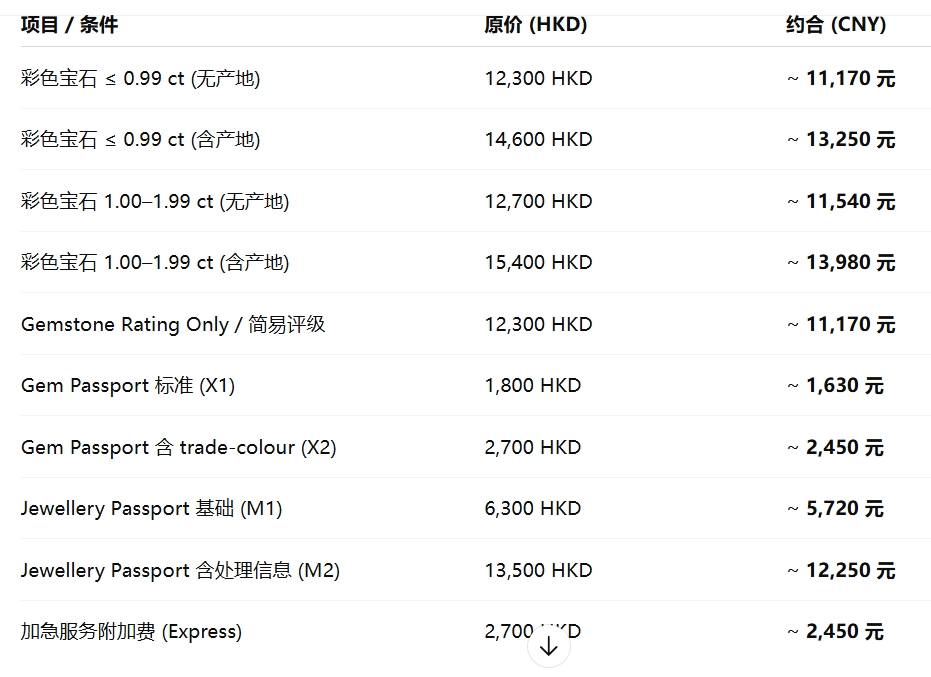This screenshot has height=677, width=931.
Task: Click Gem Passport 含 trade-colour (X2) label
Action: (x=178, y=447)
